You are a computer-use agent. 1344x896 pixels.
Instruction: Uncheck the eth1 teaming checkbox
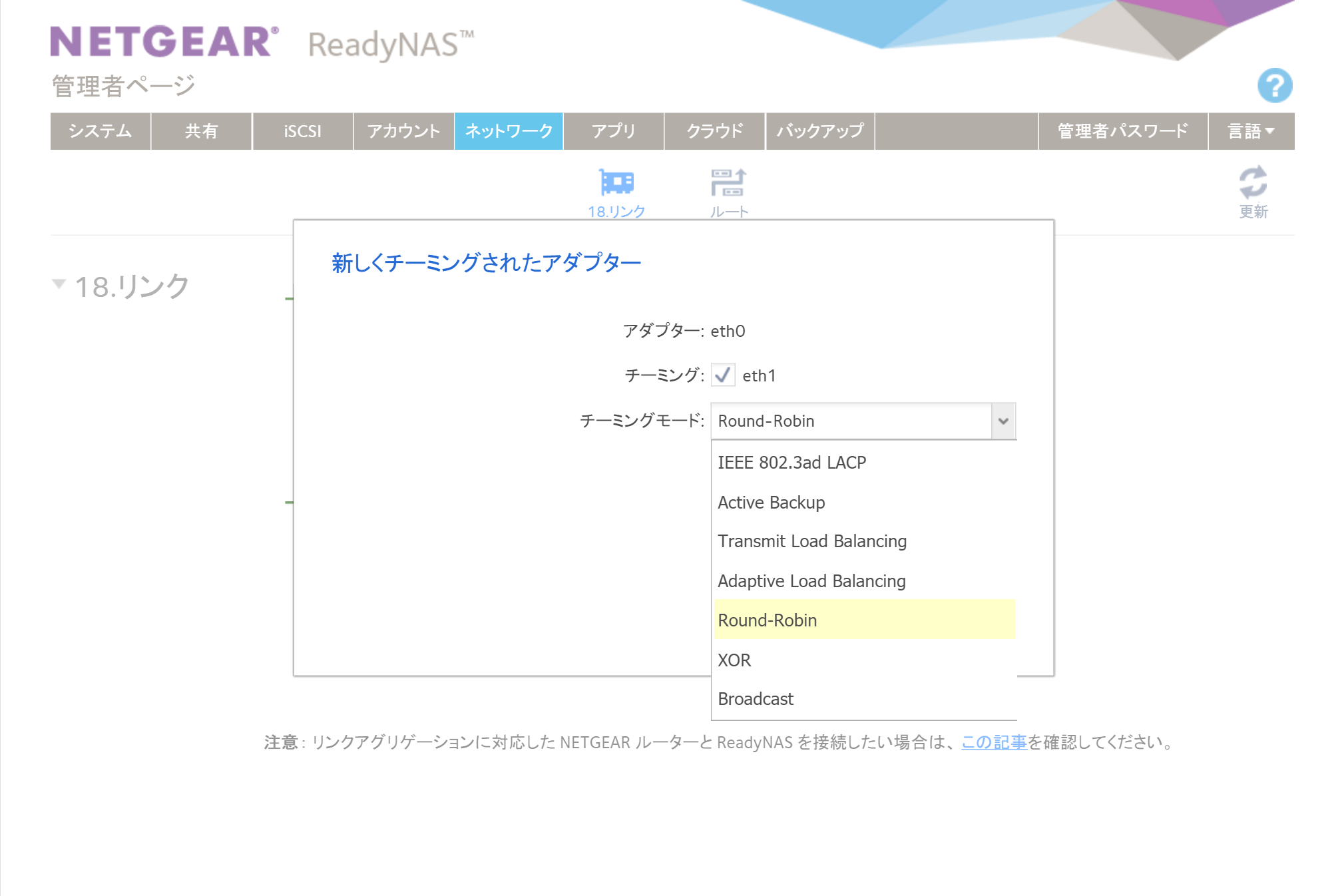pyautogui.click(x=722, y=375)
